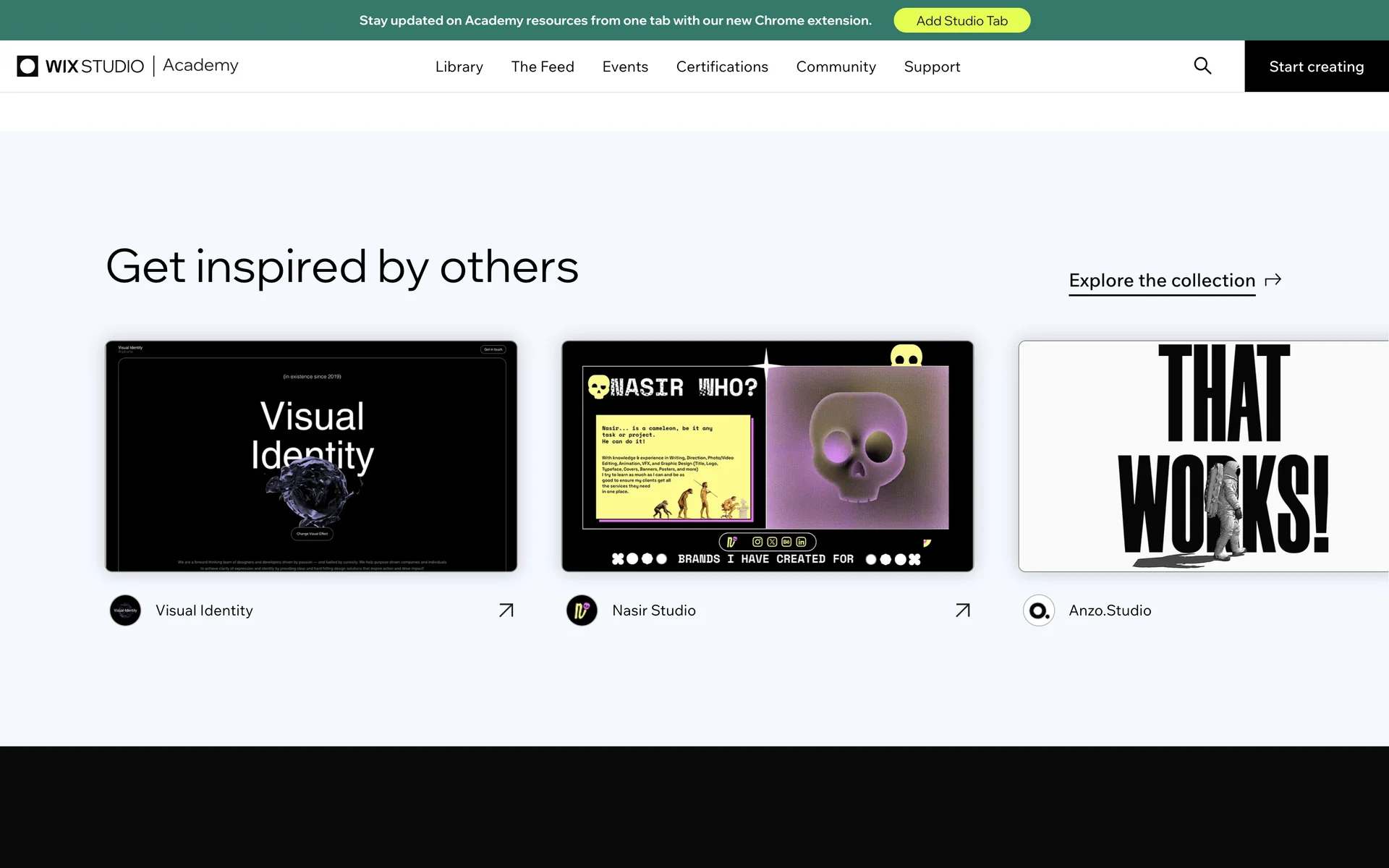The width and height of the screenshot is (1389, 868).
Task: Open the Library menu
Action: [459, 67]
